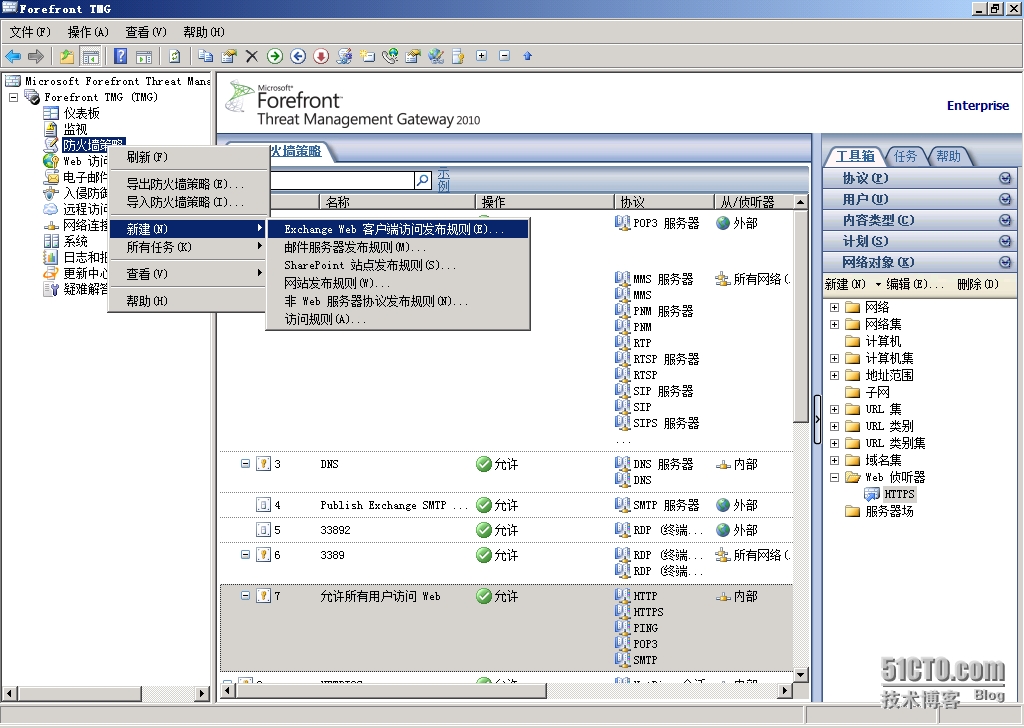This screenshot has width=1024, height=728.
Task: Click 导出防火墙策略(E) in context menu
Action: pyautogui.click(x=184, y=184)
